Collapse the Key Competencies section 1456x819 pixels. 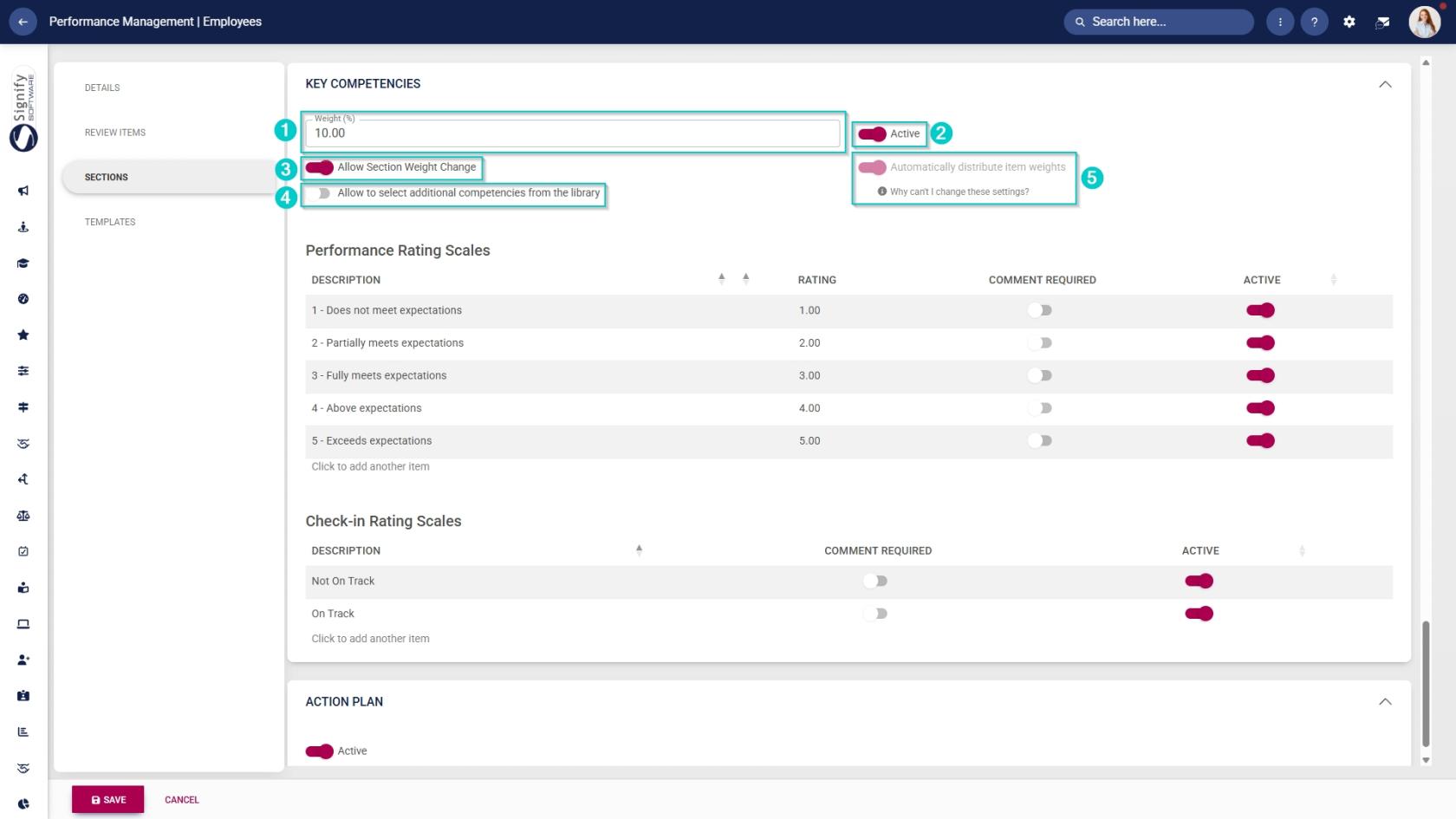click(x=1385, y=84)
